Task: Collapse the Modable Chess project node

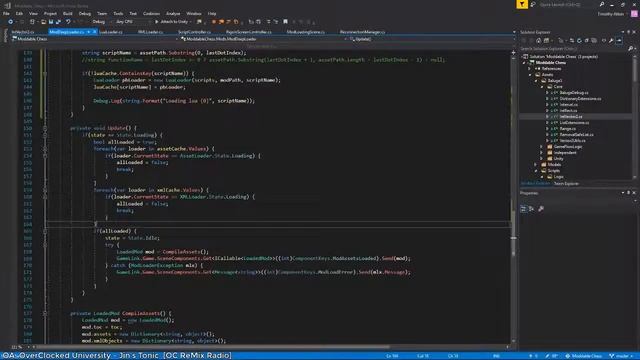Action: [524, 63]
